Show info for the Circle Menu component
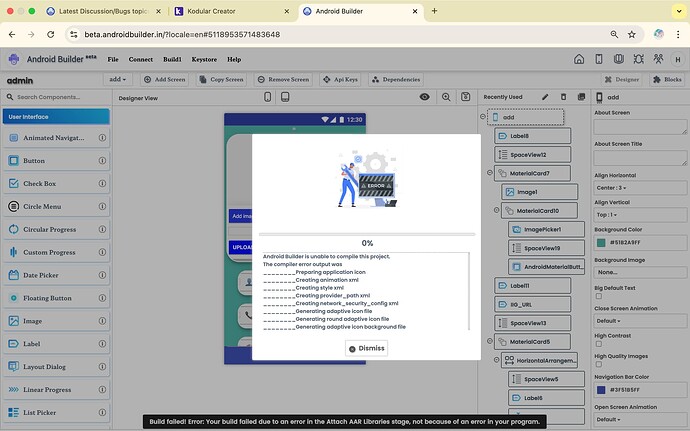Viewport: 690px width, 431px height. click(102, 206)
